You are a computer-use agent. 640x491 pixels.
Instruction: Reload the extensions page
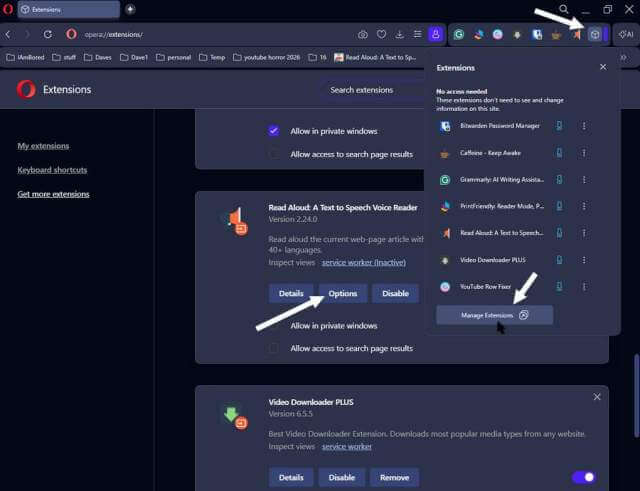click(x=48, y=35)
